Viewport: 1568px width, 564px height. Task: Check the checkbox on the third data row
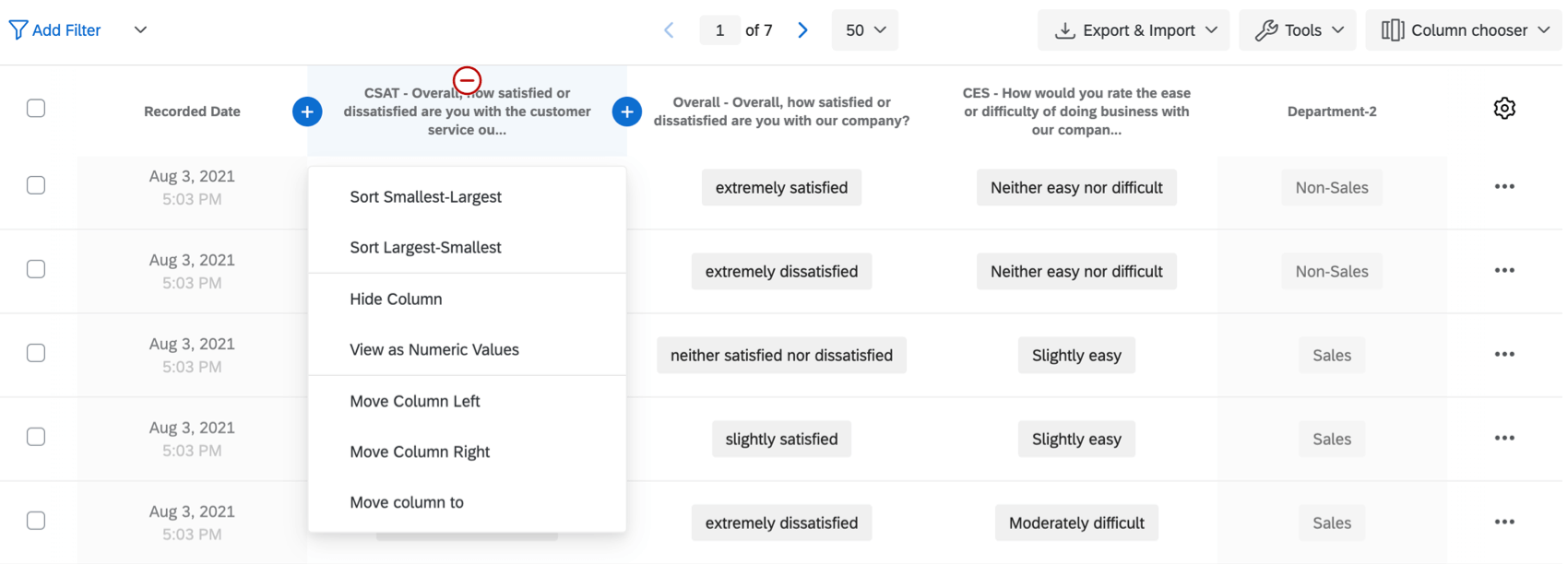click(36, 352)
